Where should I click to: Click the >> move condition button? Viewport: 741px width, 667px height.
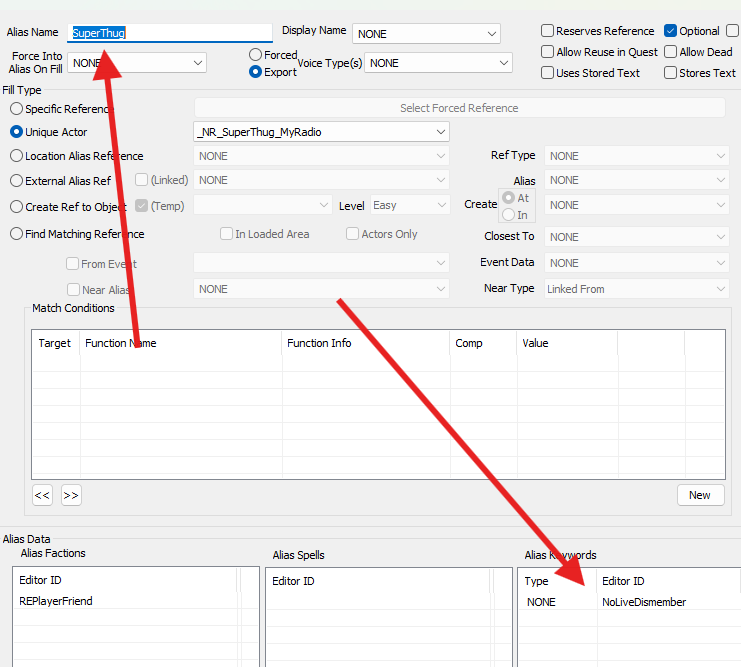tap(71, 495)
